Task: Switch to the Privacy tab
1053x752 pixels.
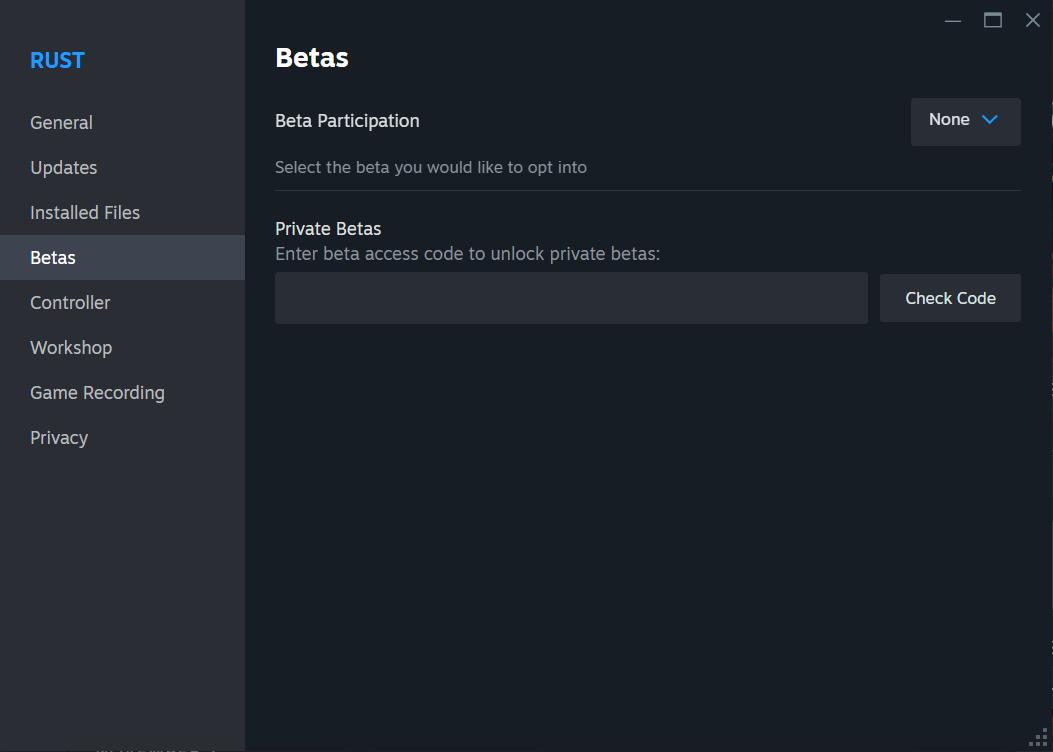Action: [x=122, y=437]
